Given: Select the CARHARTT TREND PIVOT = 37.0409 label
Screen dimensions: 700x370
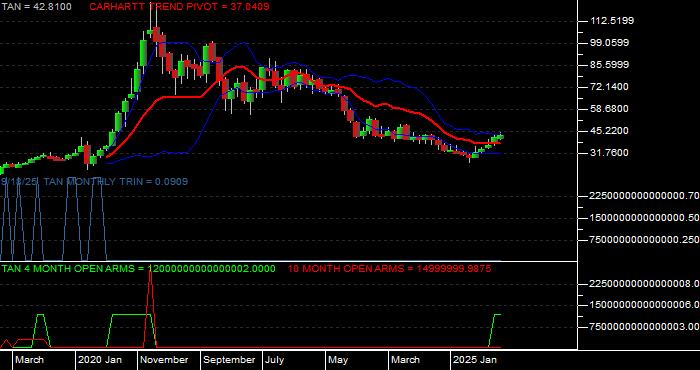Looking at the screenshot, I should click(x=179, y=7).
